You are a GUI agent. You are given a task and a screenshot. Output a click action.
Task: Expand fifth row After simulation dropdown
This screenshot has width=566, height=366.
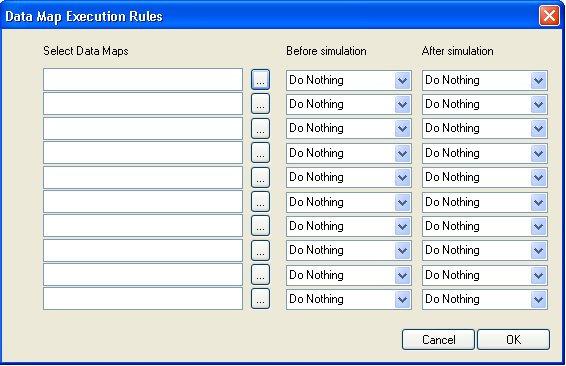(x=539, y=177)
